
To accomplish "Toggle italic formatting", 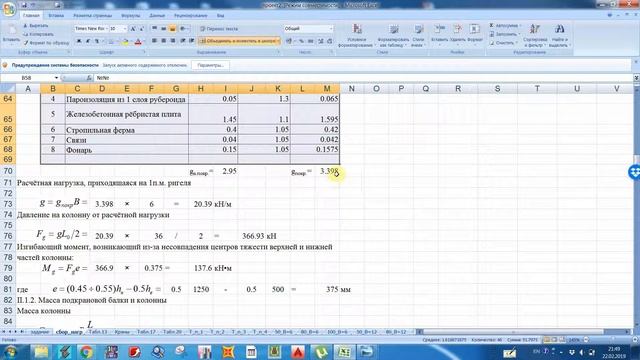I will click(88, 41).
